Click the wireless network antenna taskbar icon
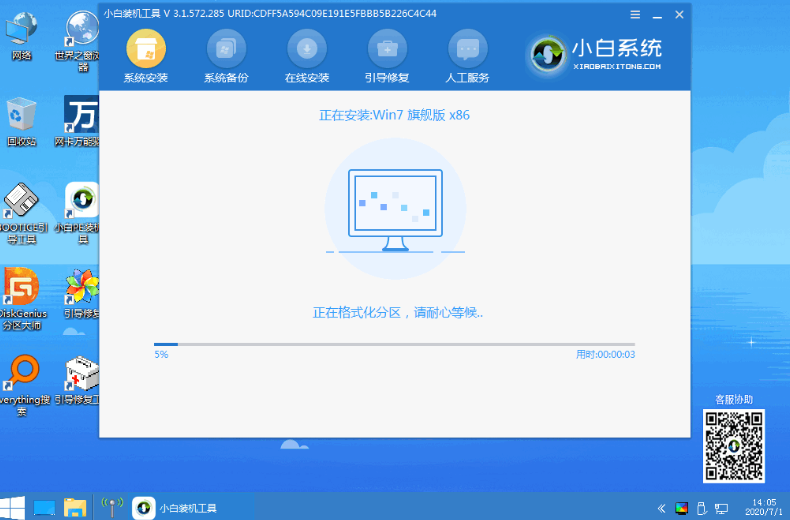Viewport: 790px width, 520px height. point(112,507)
